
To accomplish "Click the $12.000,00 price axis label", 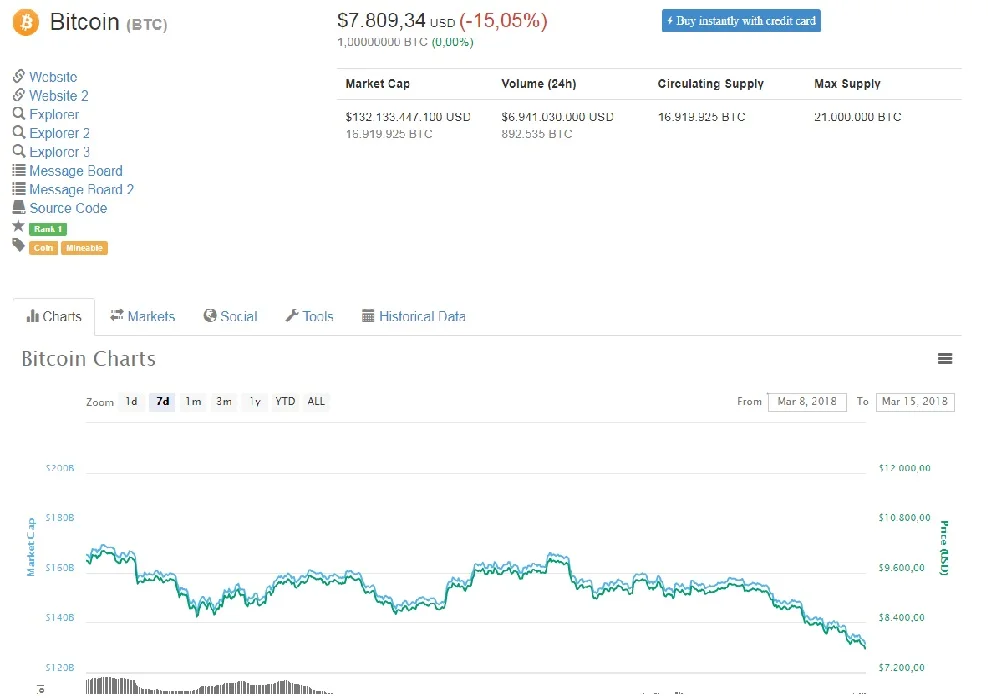I will (904, 468).
